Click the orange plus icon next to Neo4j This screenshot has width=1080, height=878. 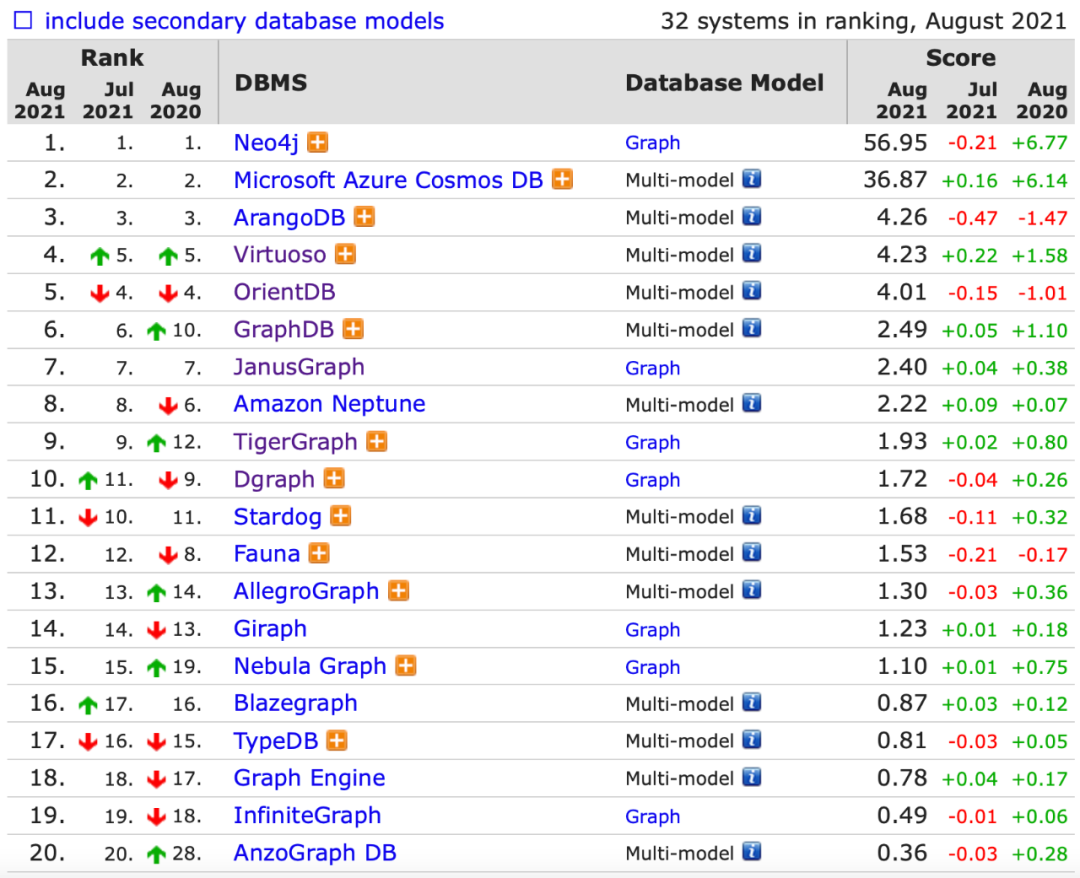[x=318, y=143]
